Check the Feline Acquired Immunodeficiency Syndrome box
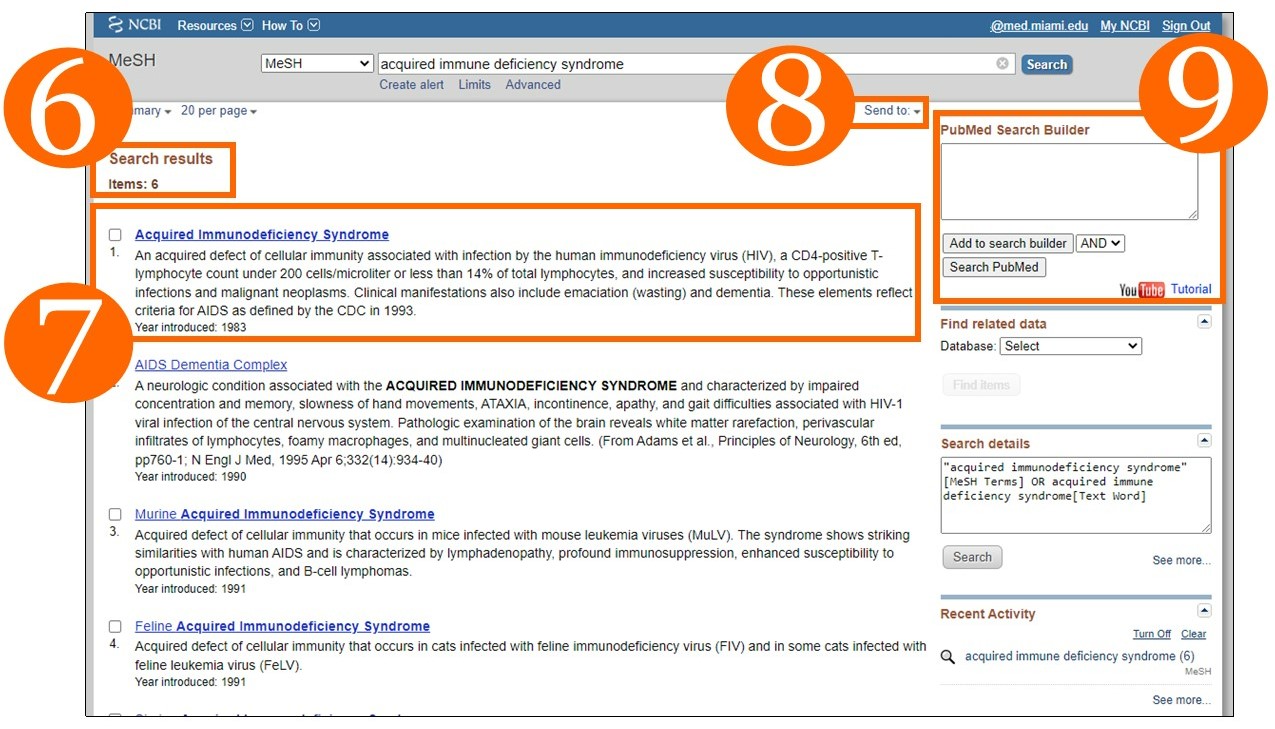This screenshot has width=1275, height=729. tap(115, 625)
